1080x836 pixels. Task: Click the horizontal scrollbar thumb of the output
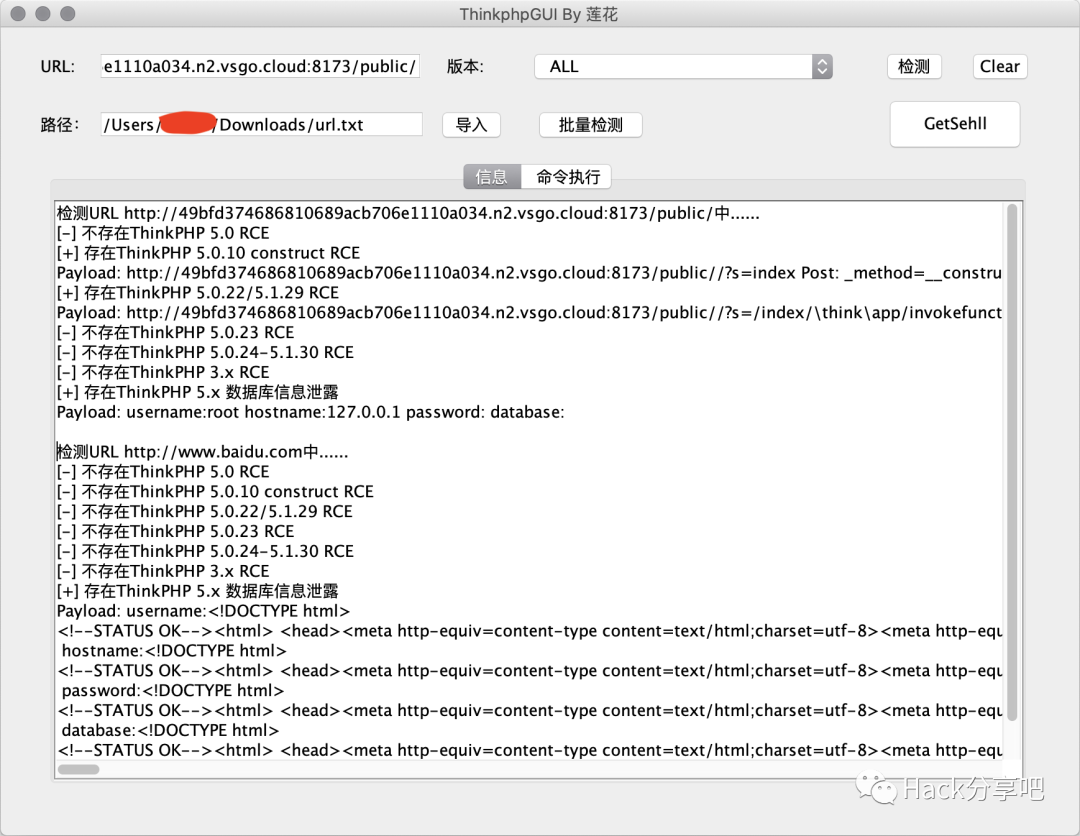click(79, 769)
